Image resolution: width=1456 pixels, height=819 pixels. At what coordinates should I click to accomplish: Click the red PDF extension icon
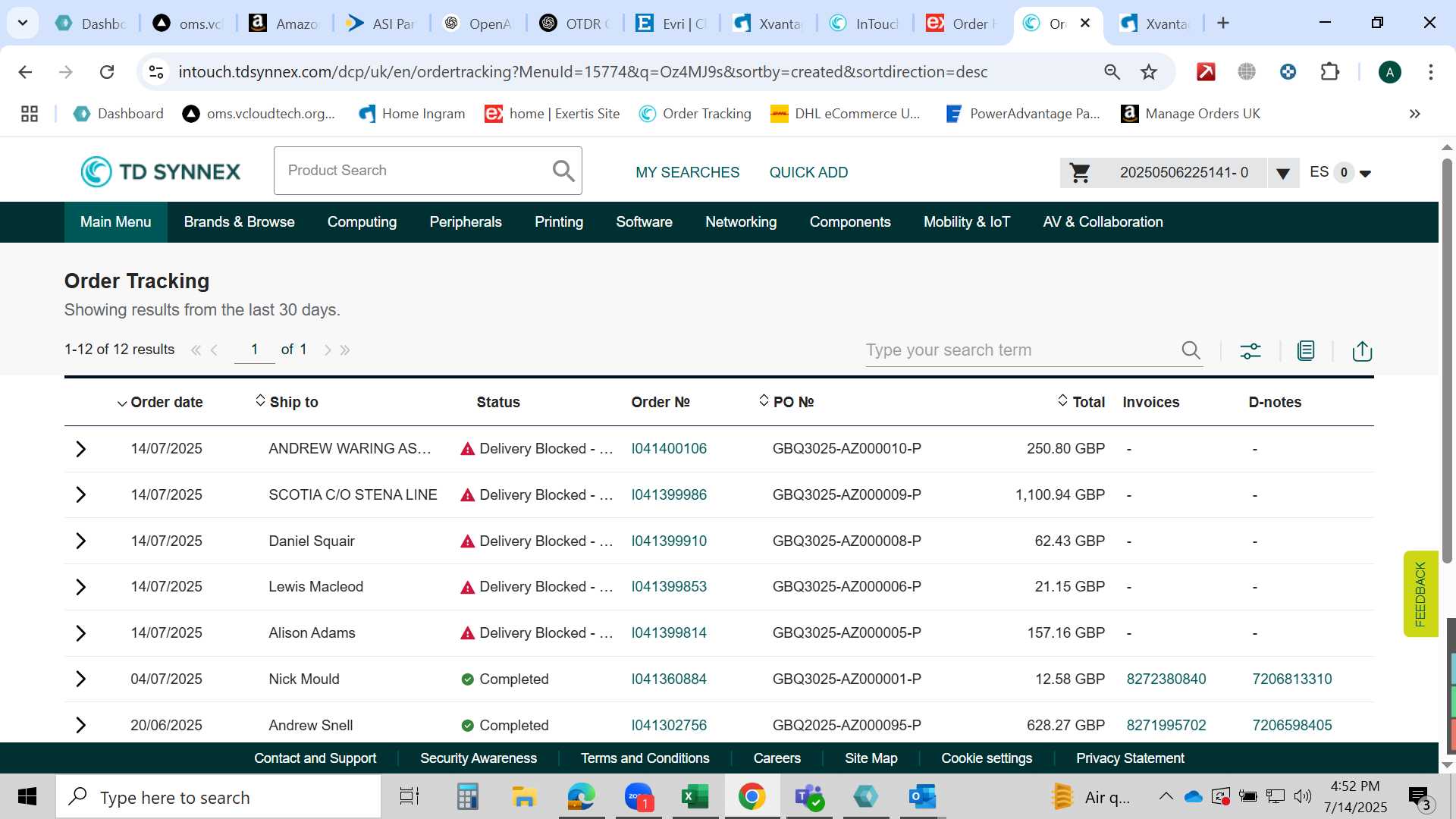[x=1205, y=72]
